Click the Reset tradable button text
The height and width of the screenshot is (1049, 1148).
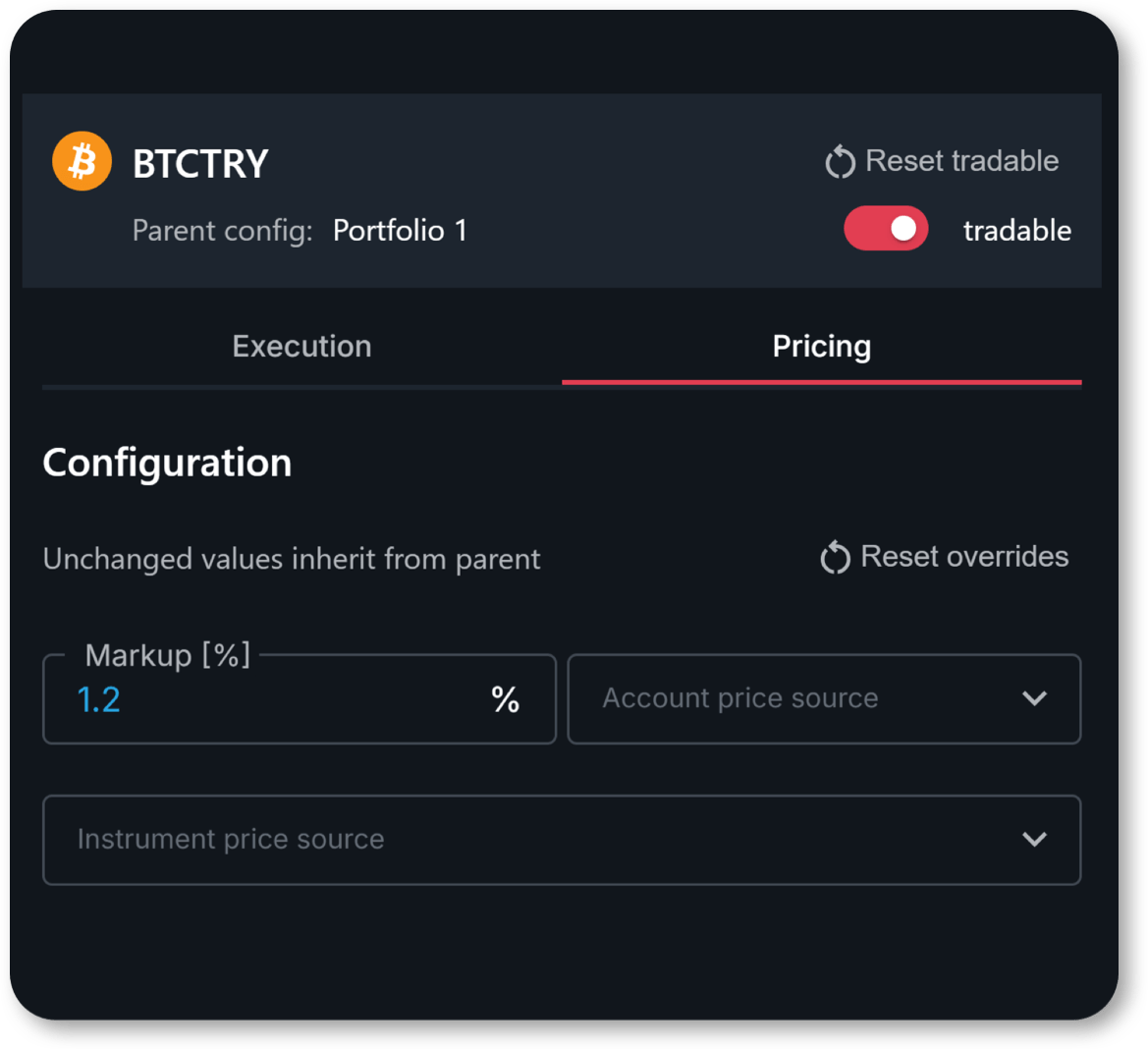point(962,161)
